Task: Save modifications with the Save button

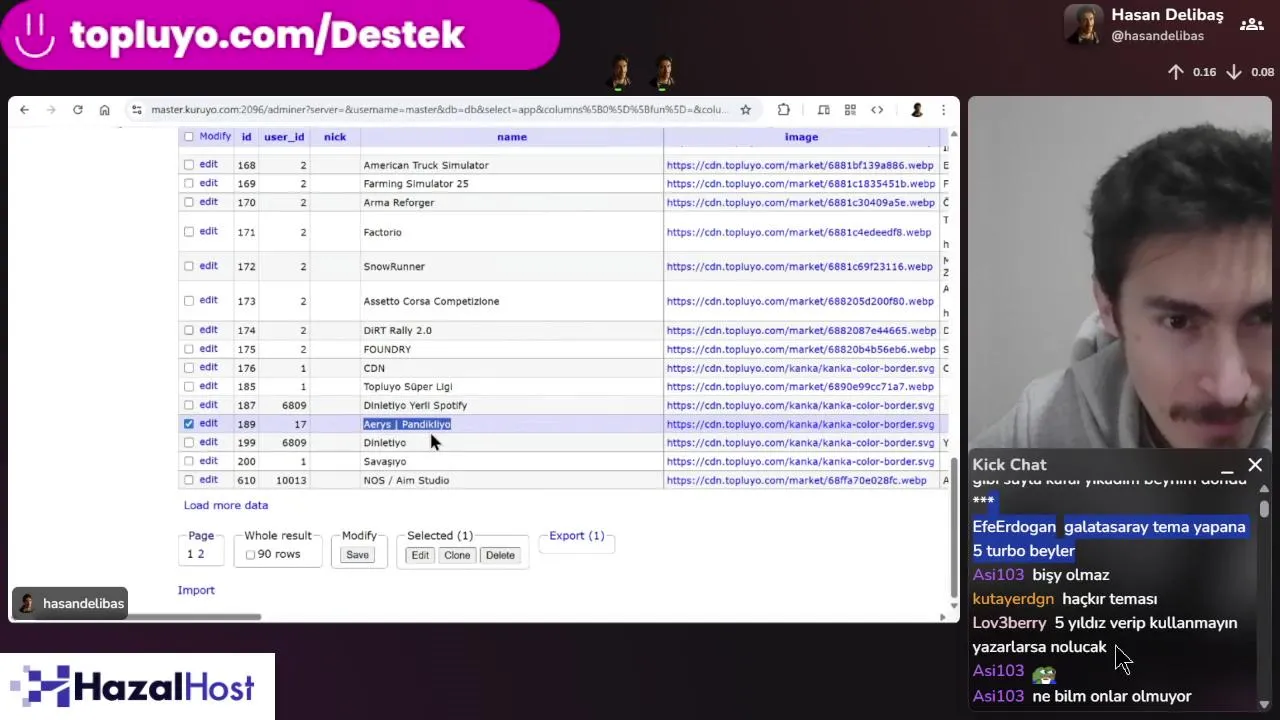Action: 357,555
